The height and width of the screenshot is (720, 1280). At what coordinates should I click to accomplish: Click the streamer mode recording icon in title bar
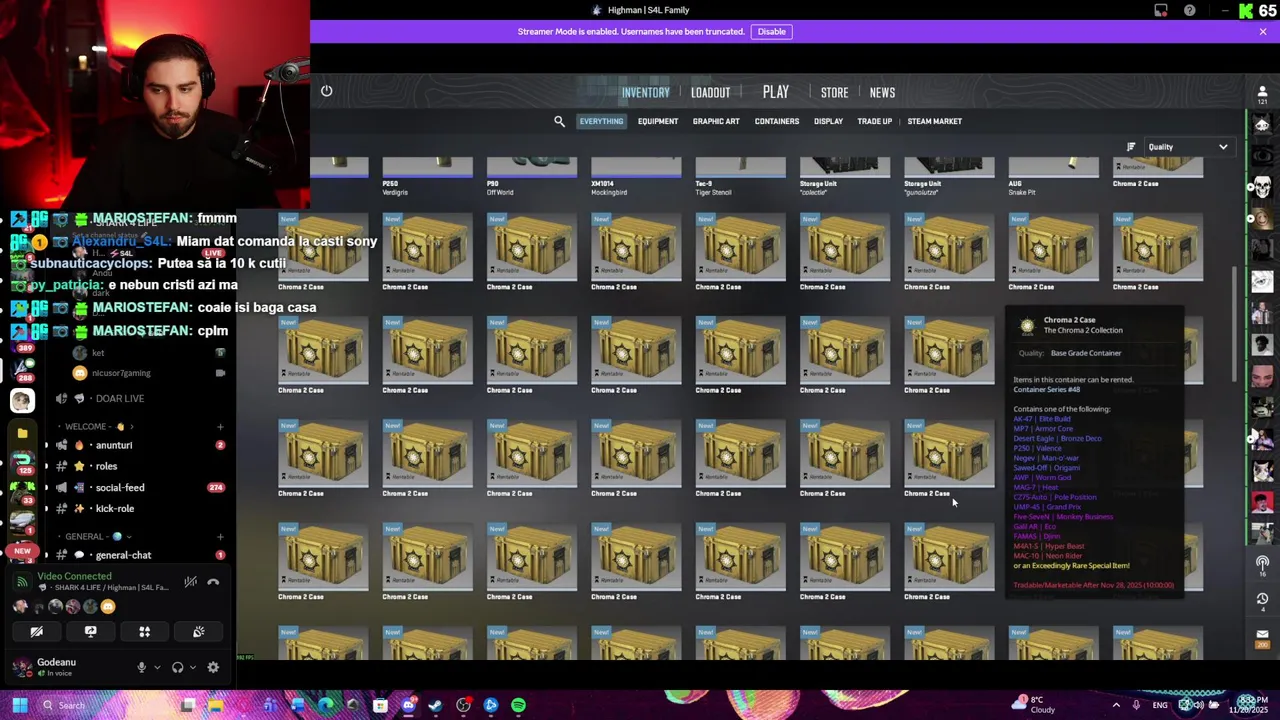coord(1160,10)
